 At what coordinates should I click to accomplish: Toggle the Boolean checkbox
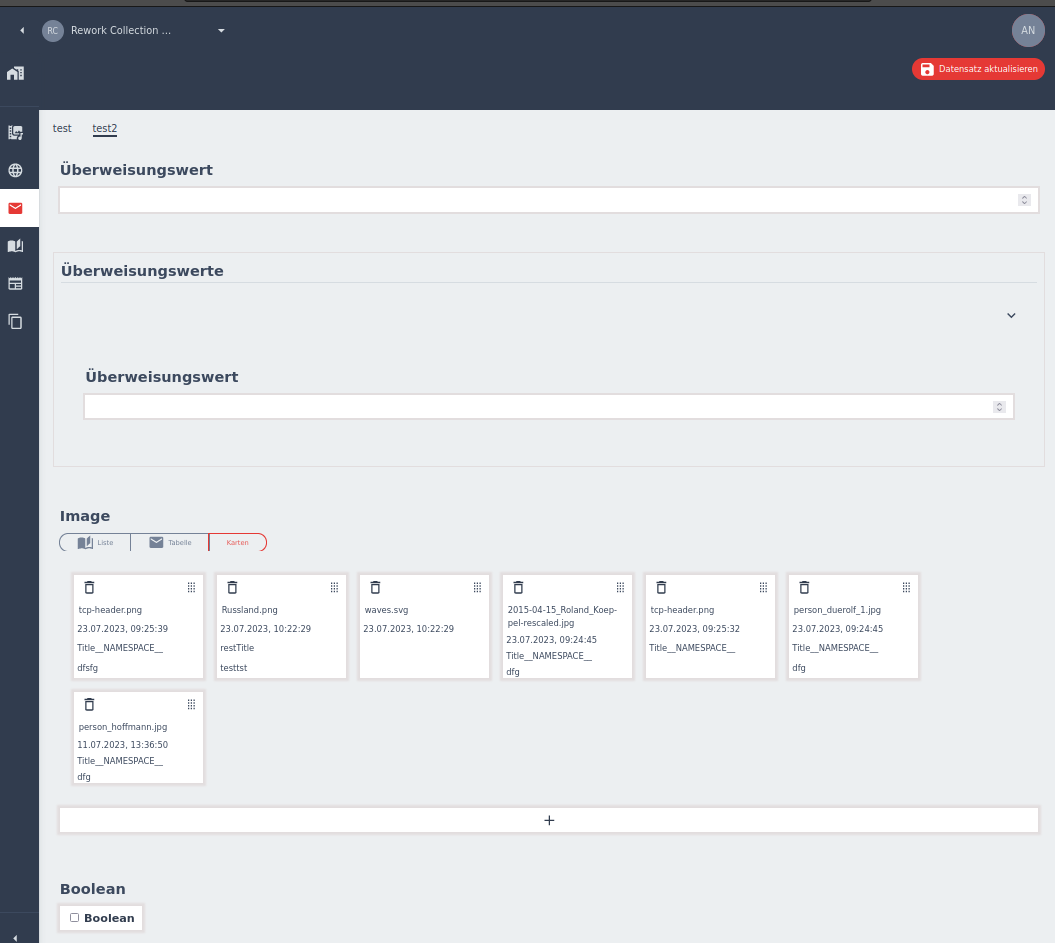point(74,917)
